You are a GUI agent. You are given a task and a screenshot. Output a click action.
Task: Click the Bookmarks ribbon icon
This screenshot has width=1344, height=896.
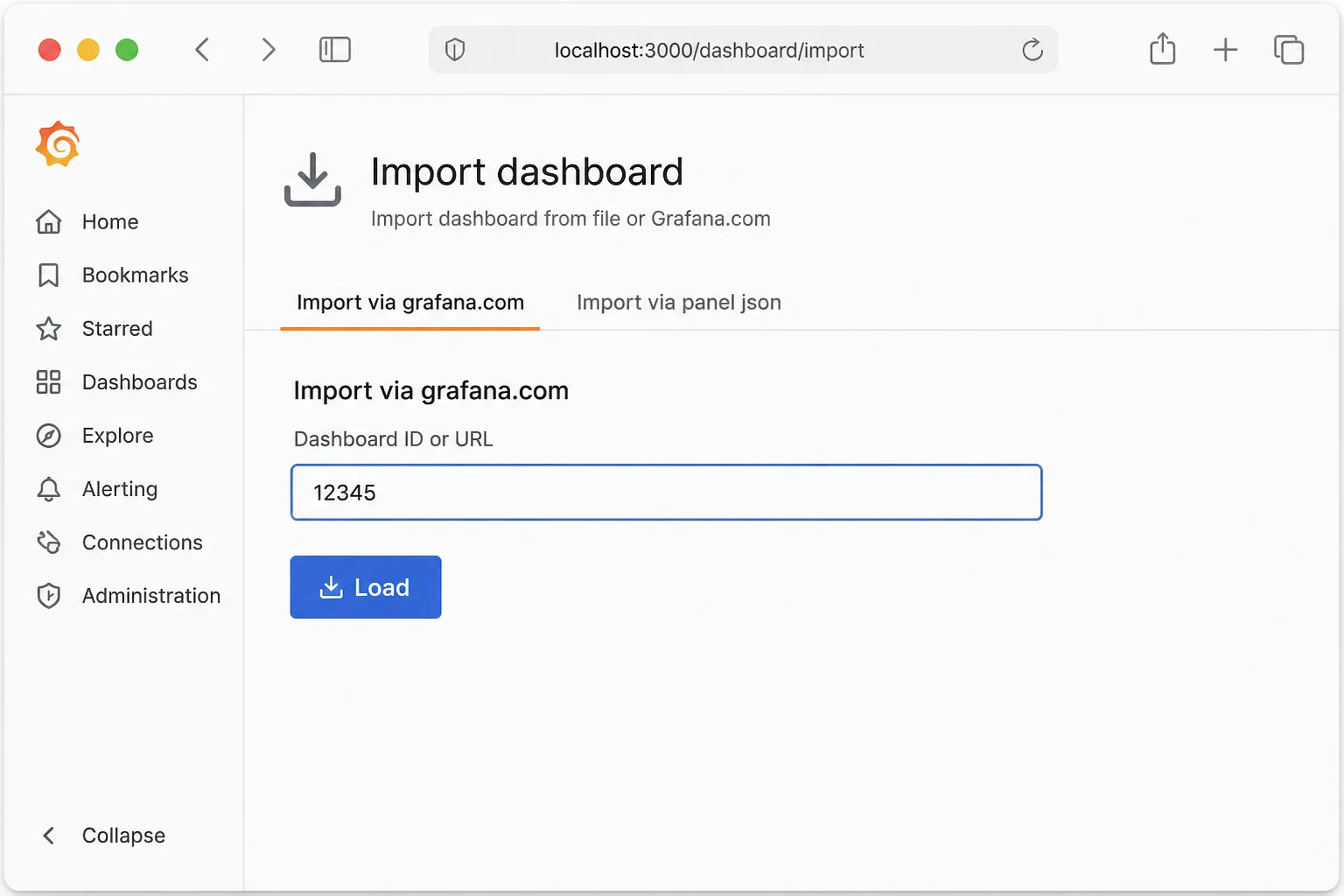pos(49,276)
